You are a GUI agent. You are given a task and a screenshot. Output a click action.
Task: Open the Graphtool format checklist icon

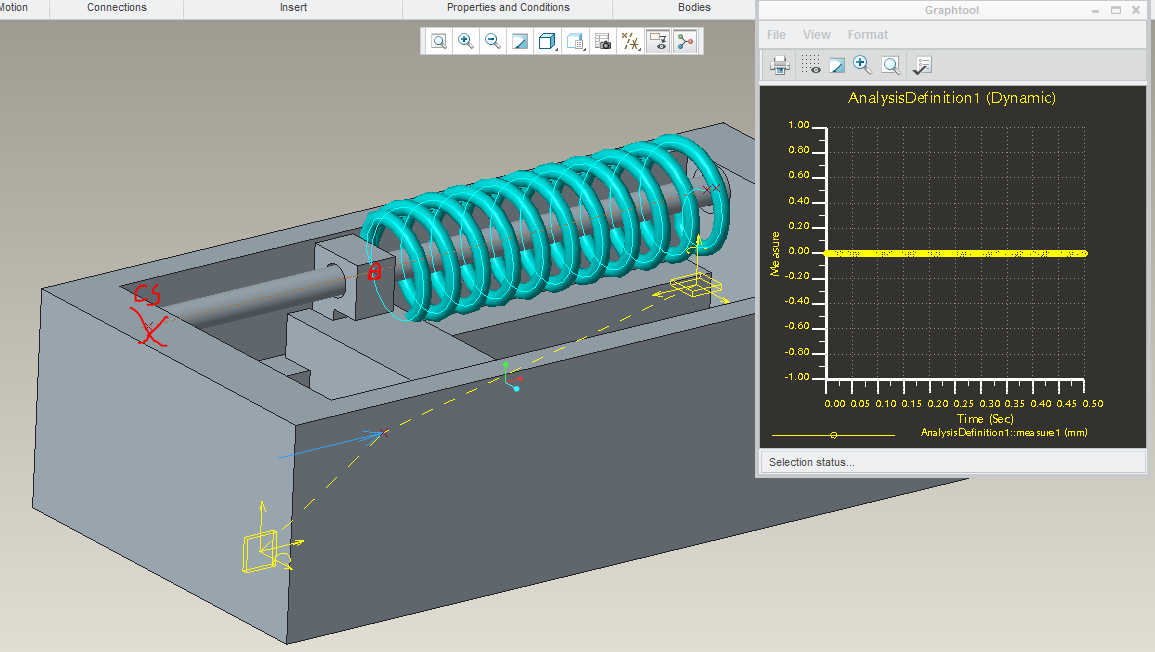point(922,65)
